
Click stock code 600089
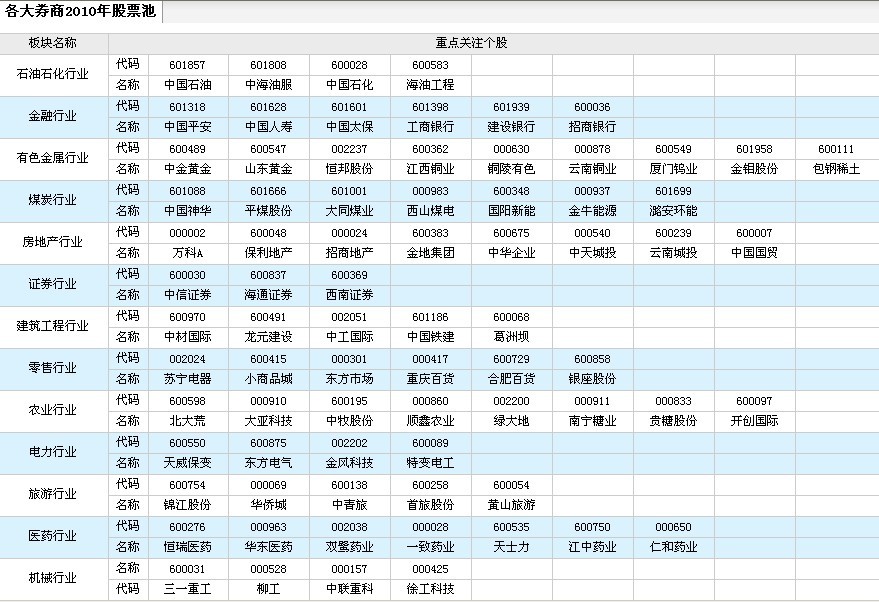coord(431,443)
